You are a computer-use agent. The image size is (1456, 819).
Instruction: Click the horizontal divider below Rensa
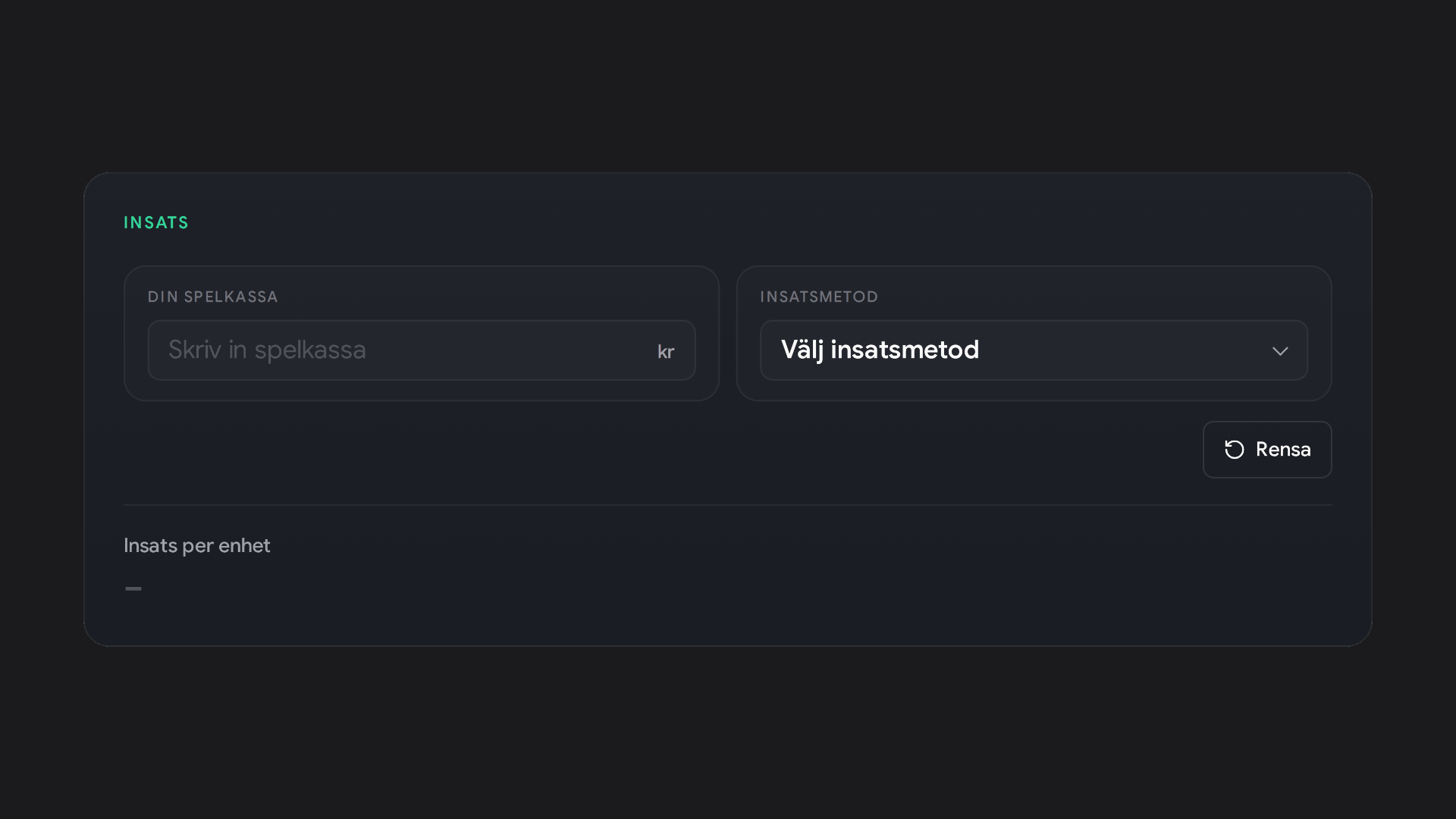728,505
